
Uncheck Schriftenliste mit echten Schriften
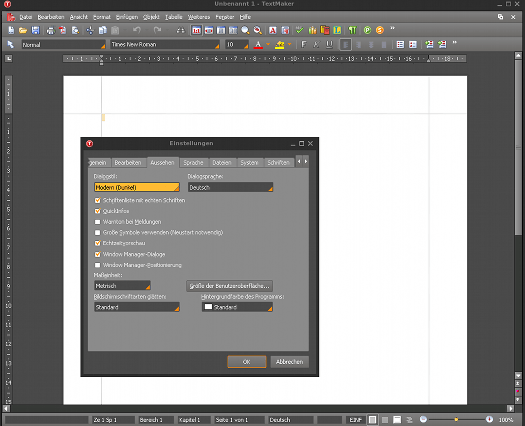[97, 200]
